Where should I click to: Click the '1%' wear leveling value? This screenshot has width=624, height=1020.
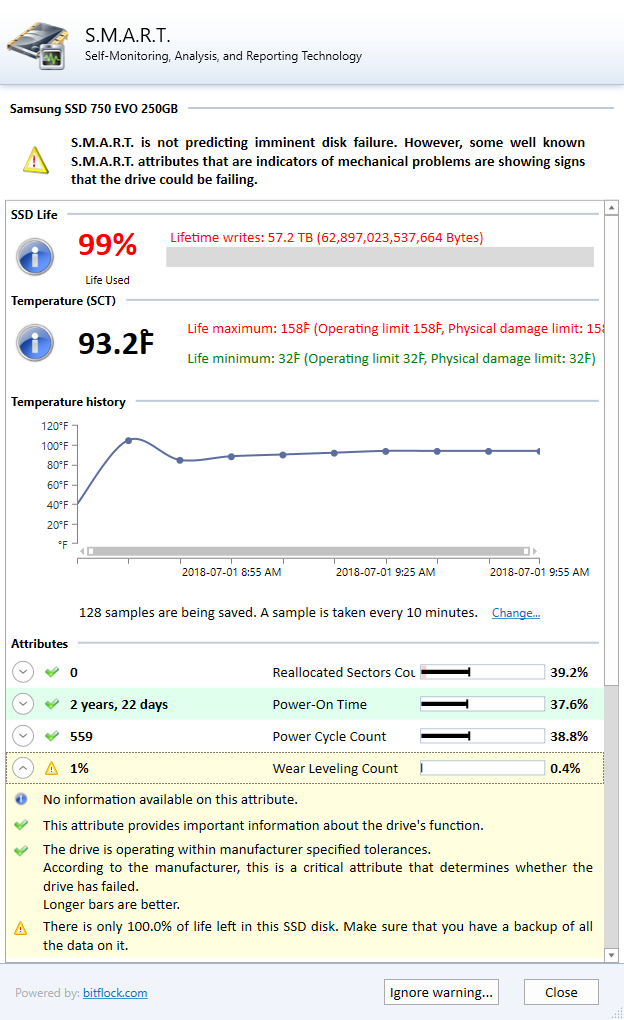point(79,768)
